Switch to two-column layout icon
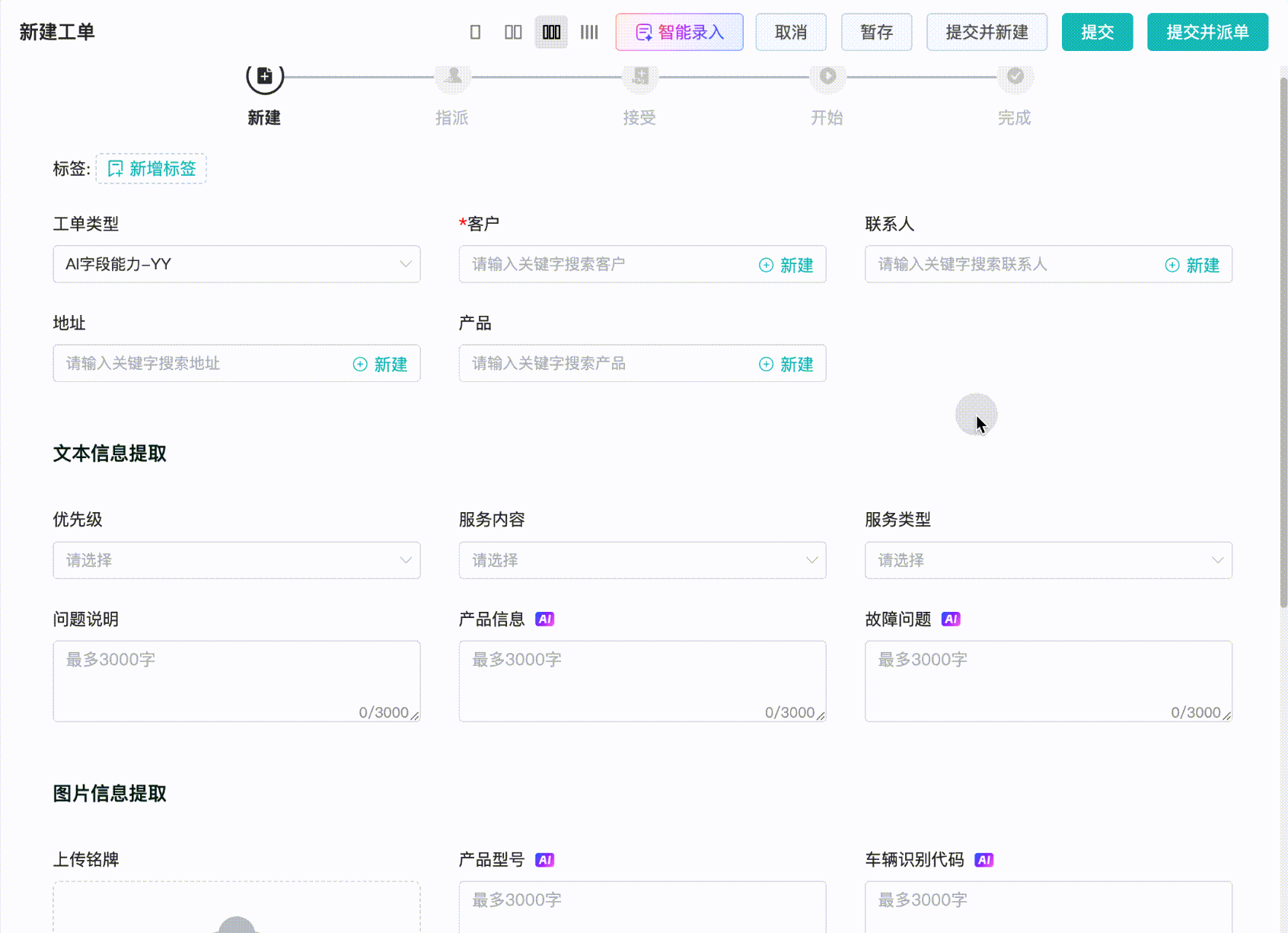This screenshot has width=1288, height=933. tap(513, 32)
